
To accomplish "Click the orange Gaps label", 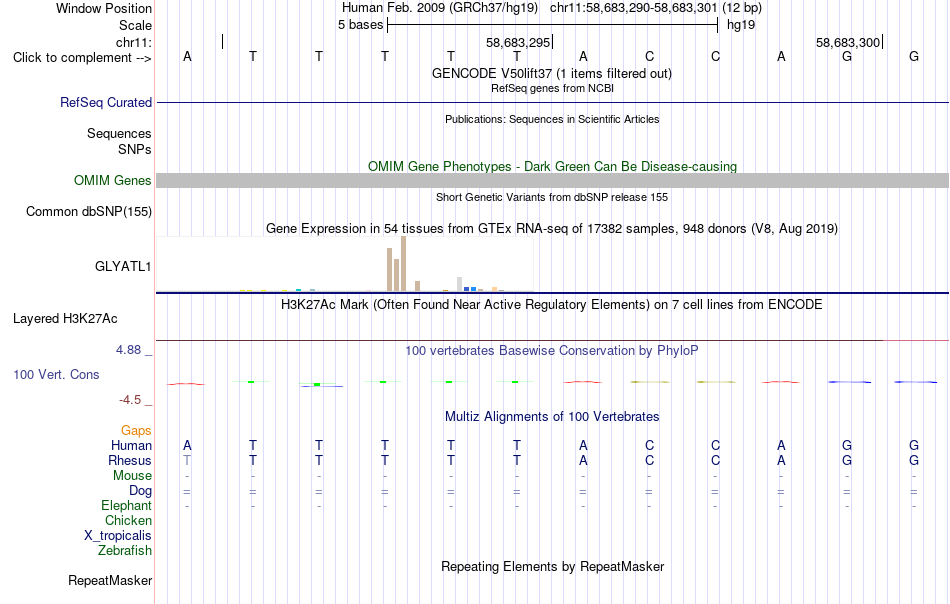I will pos(136,430).
